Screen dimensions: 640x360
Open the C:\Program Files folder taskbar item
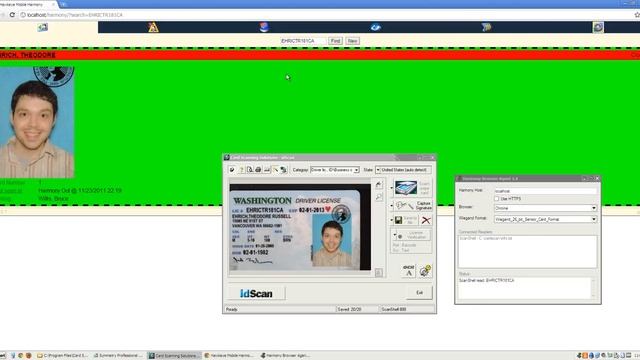(62, 356)
